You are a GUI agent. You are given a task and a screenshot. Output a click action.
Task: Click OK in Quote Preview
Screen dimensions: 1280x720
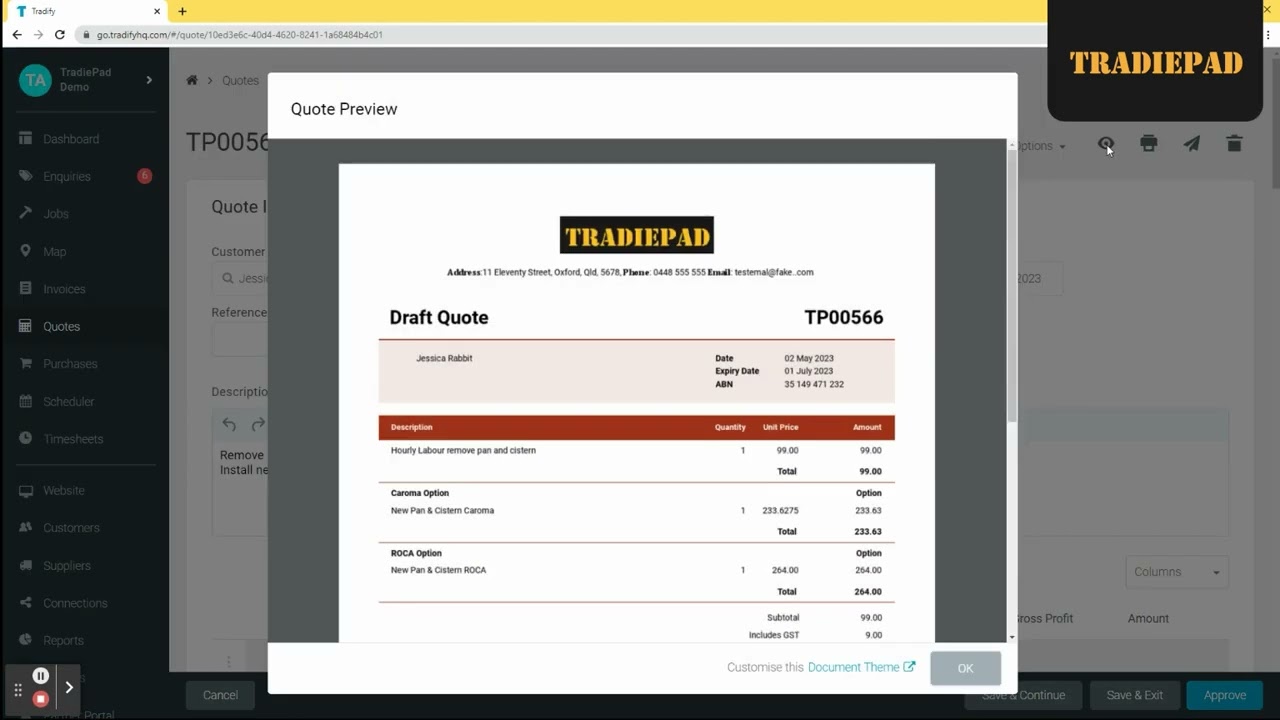[x=965, y=668]
